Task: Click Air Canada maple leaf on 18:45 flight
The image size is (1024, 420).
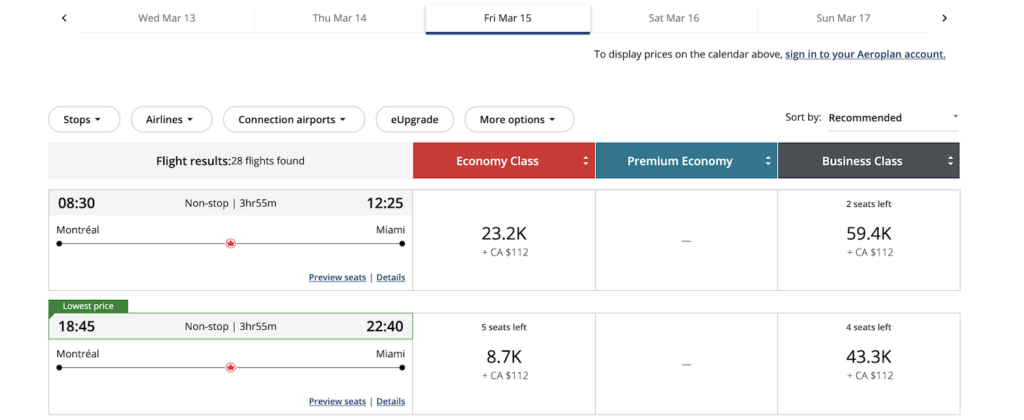Action: point(231,367)
